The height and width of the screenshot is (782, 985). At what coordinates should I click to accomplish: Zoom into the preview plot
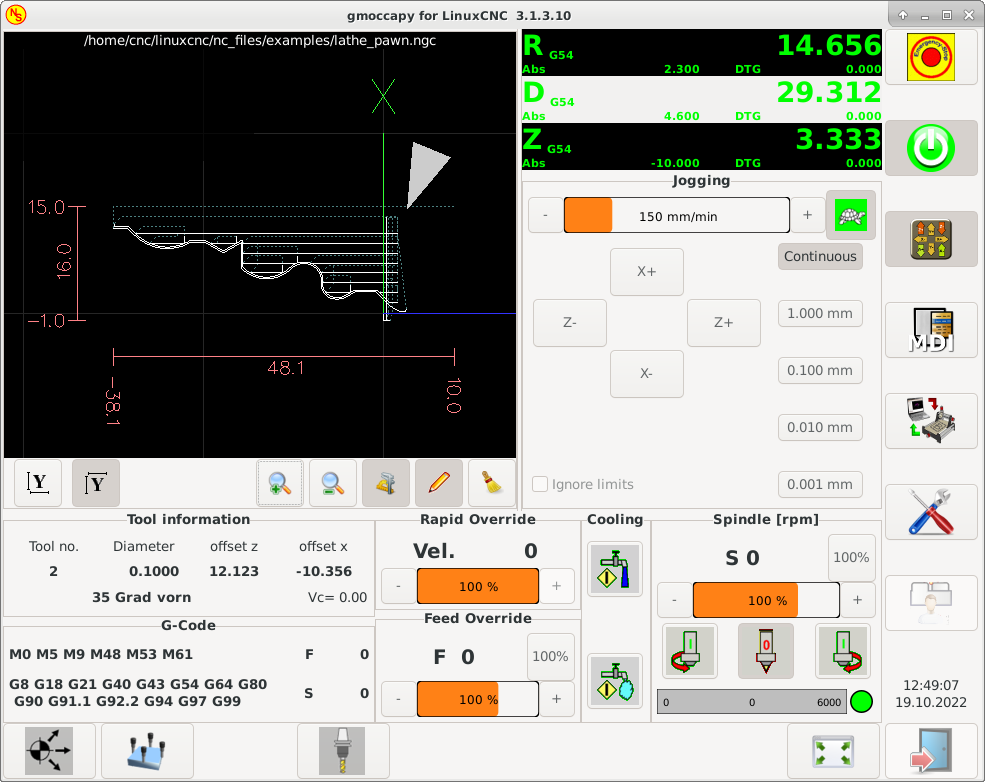tap(280, 483)
